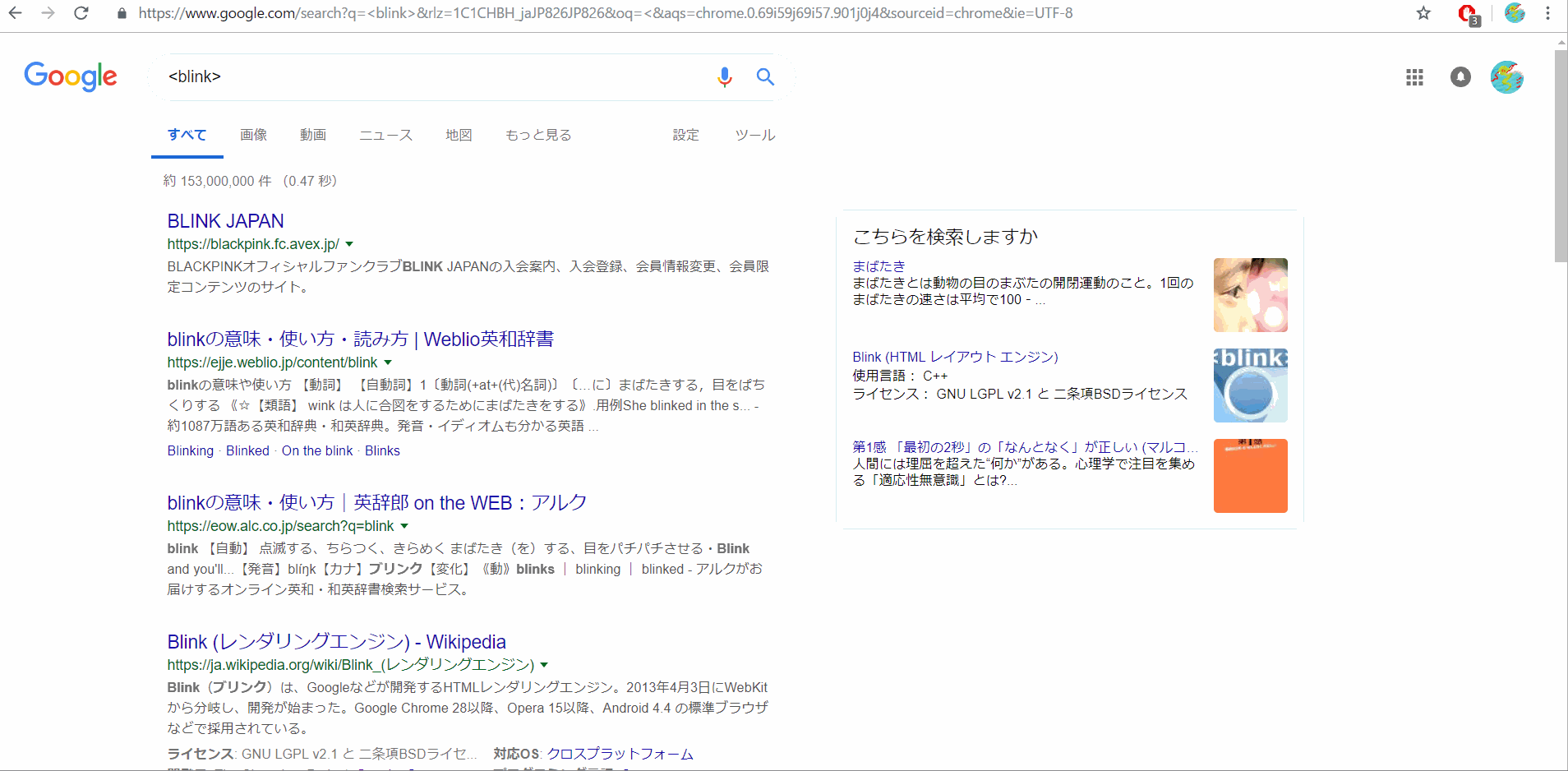Click the page vertical scrollbar
Viewport: 1568px width, 771px height.
[x=1561, y=156]
